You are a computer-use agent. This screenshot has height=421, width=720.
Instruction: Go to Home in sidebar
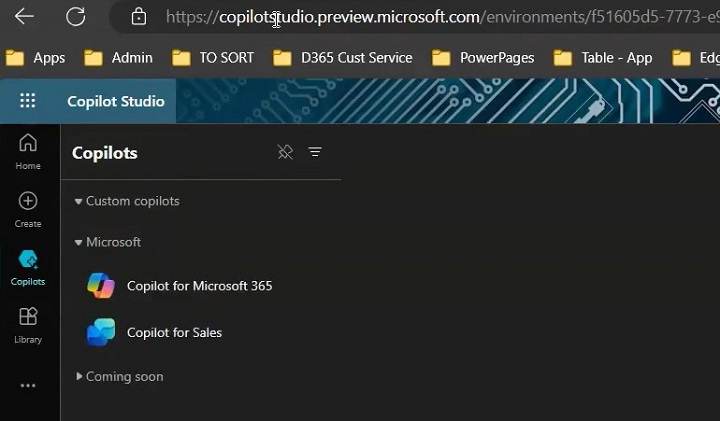(x=28, y=150)
